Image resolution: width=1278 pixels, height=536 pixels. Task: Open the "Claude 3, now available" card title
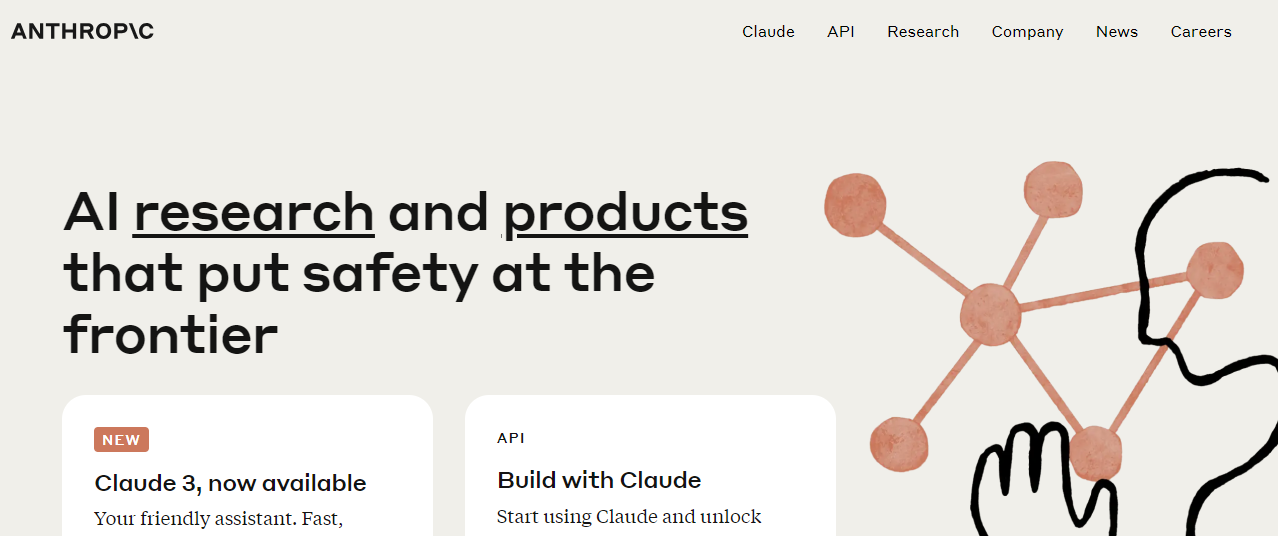point(230,484)
